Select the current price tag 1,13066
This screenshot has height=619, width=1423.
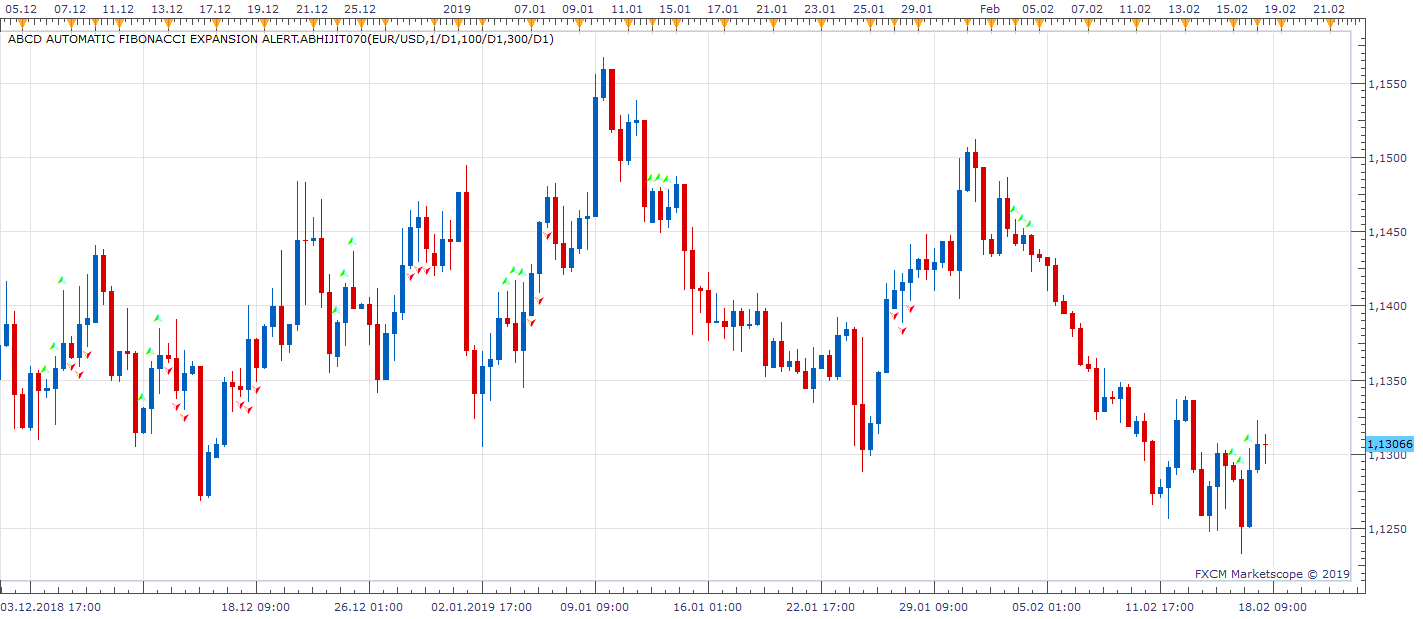tap(1389, 444)
